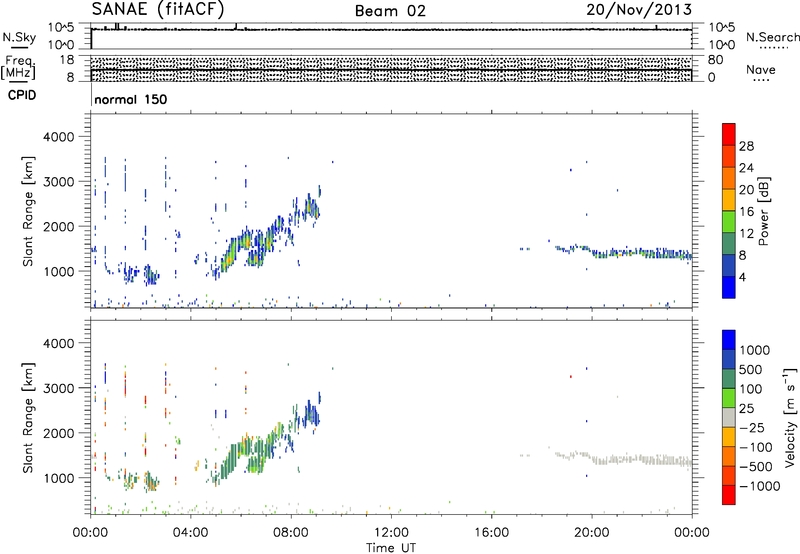
Task: Click the Power panel 'Slant Range [km]' label
Action: (28, 211)
